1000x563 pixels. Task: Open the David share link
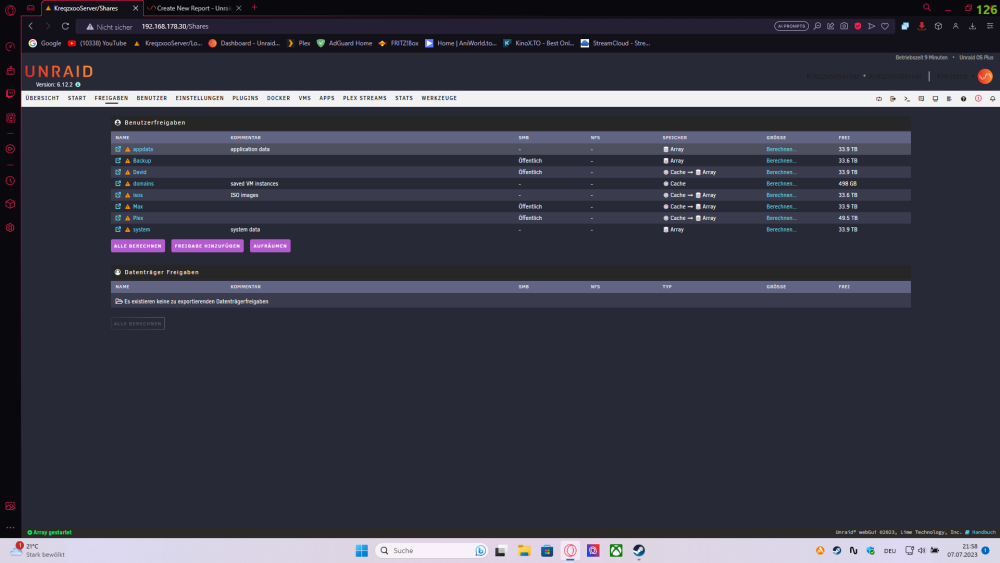click(x=140, y=172)
